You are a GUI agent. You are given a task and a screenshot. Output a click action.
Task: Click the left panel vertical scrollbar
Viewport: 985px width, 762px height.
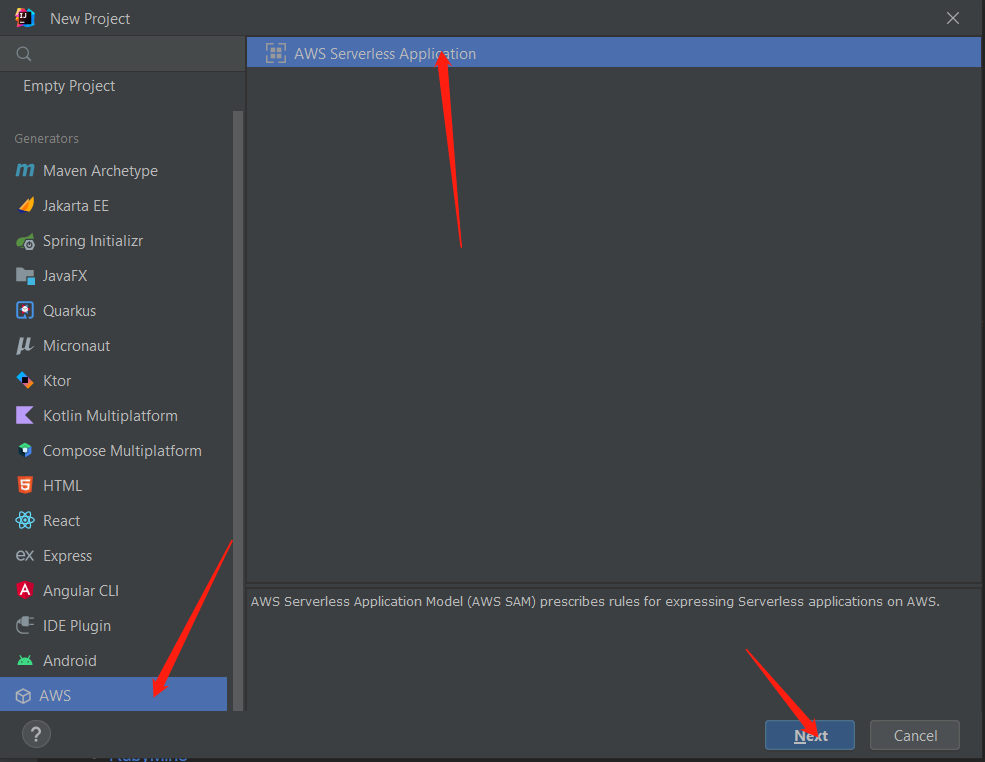[x=238, y=400]
